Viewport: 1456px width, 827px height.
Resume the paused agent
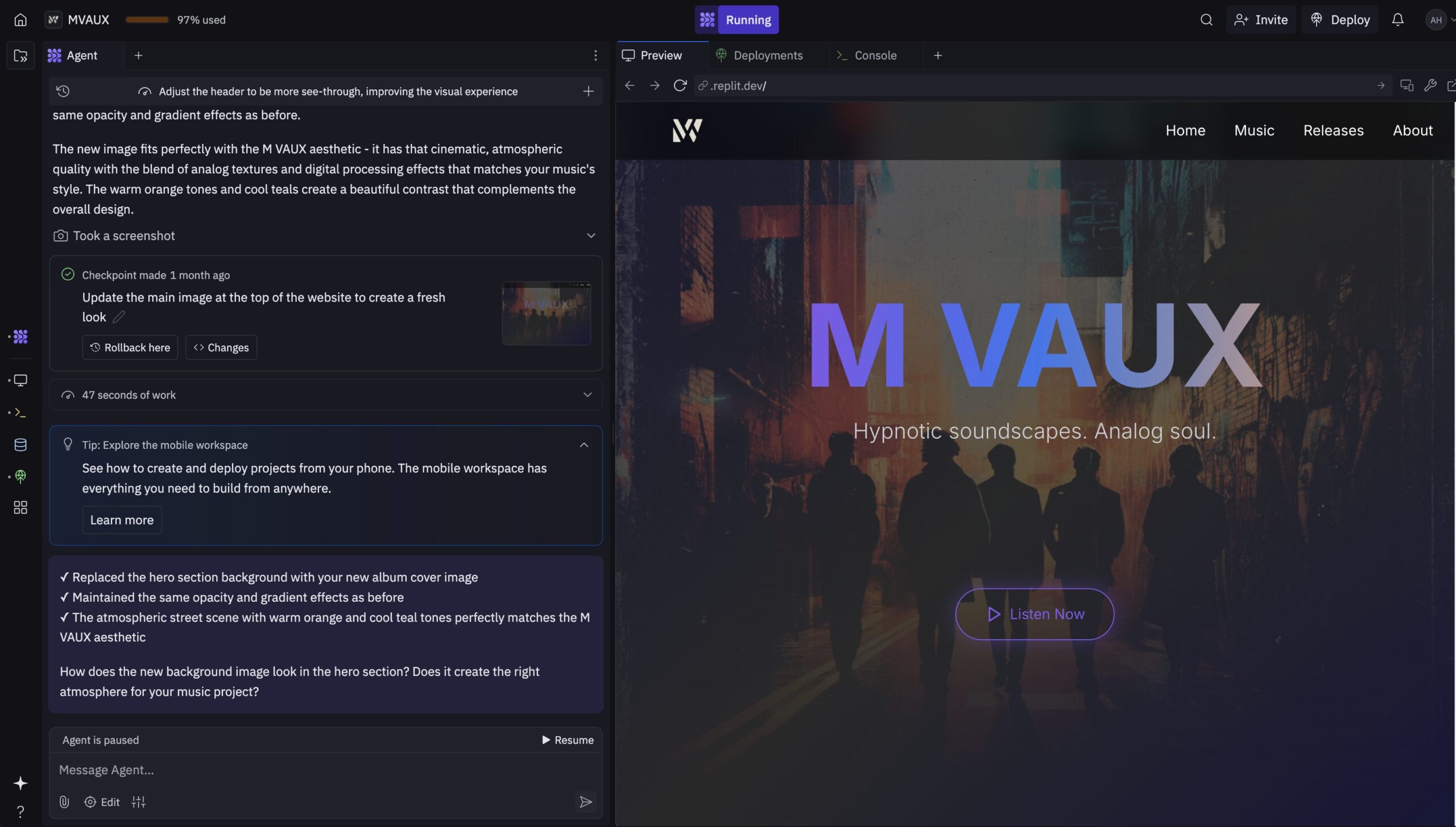pos(567,739)
